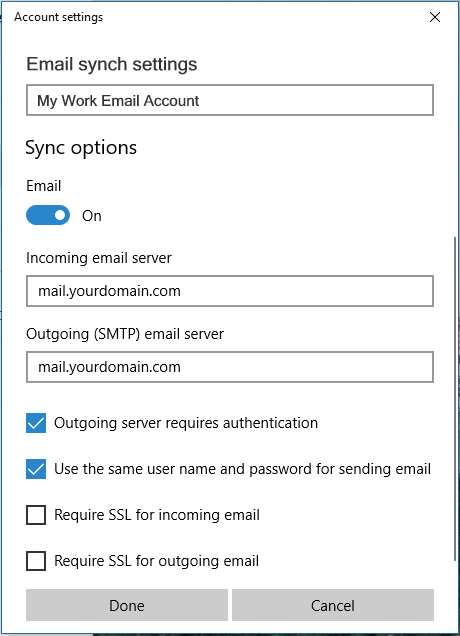Uncheck Use the same user name and password

click(36, 469)
